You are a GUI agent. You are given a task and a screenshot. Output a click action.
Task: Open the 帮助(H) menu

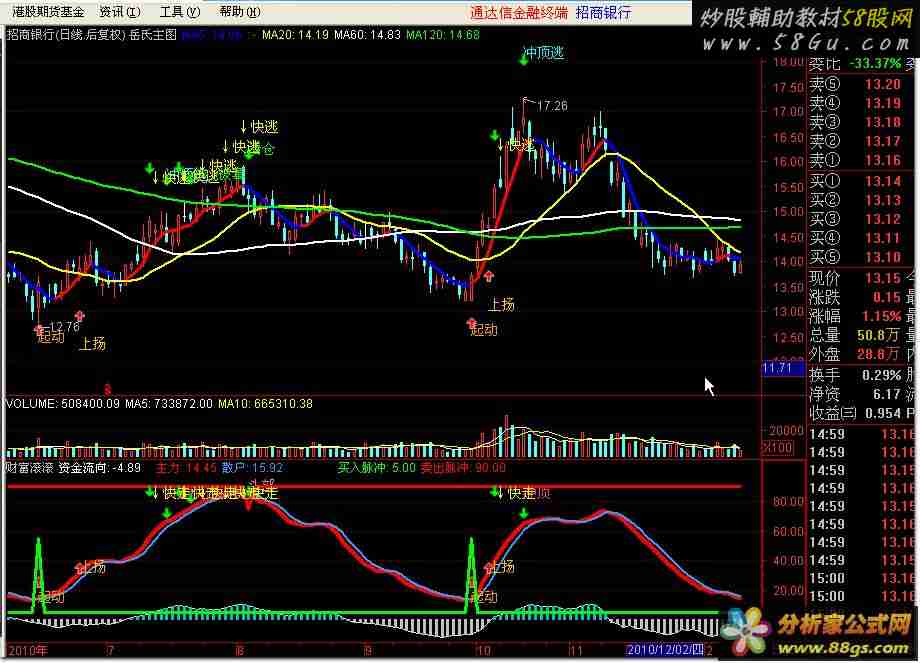tap(239, 12)
